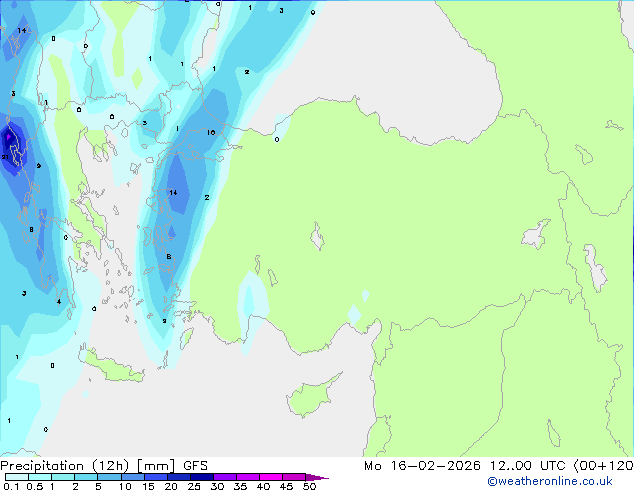Click the legend value '45'
This screenshot has height=490, width=634.
click(286, 486)
